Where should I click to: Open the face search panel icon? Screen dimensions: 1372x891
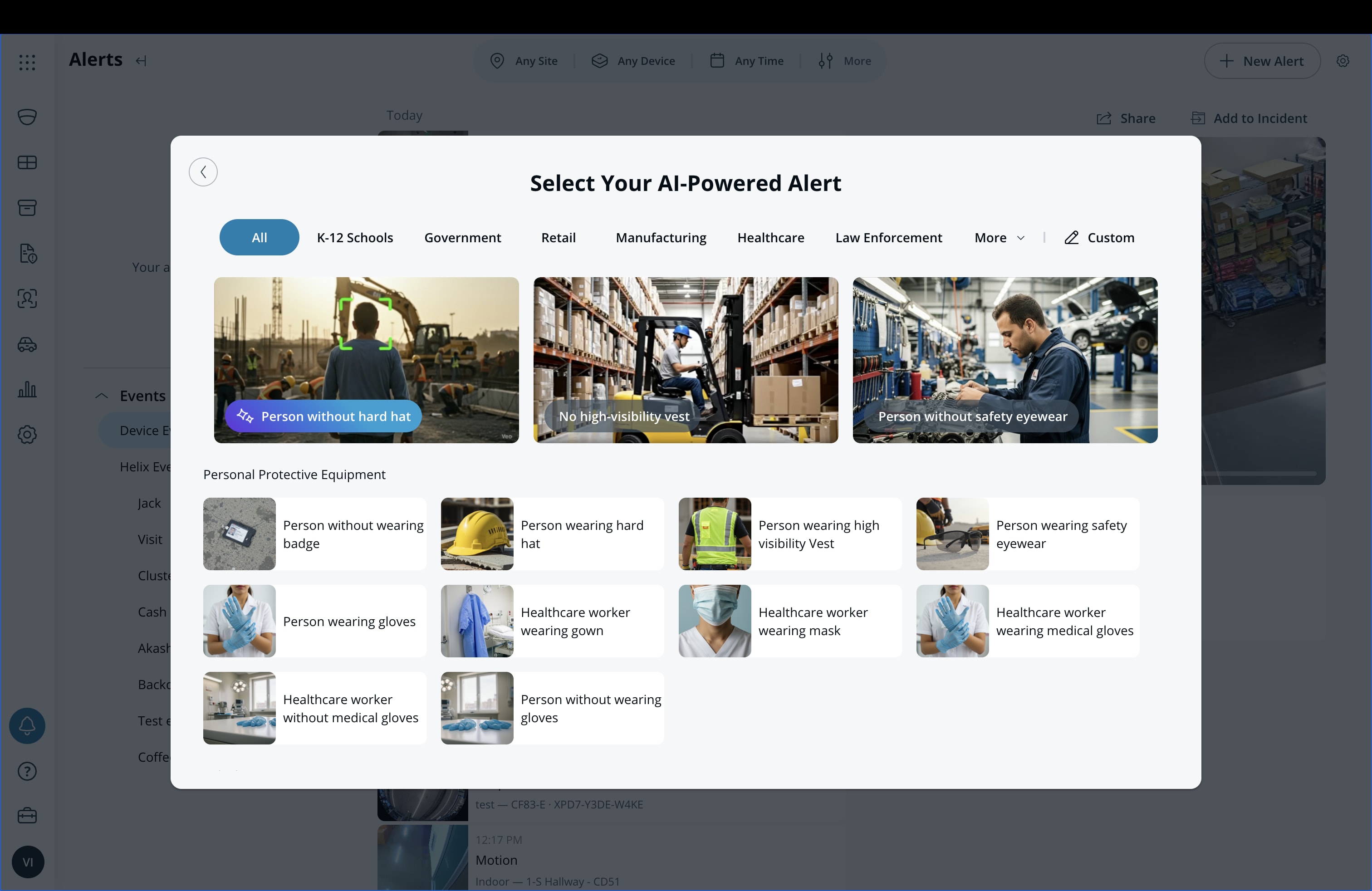27,299
